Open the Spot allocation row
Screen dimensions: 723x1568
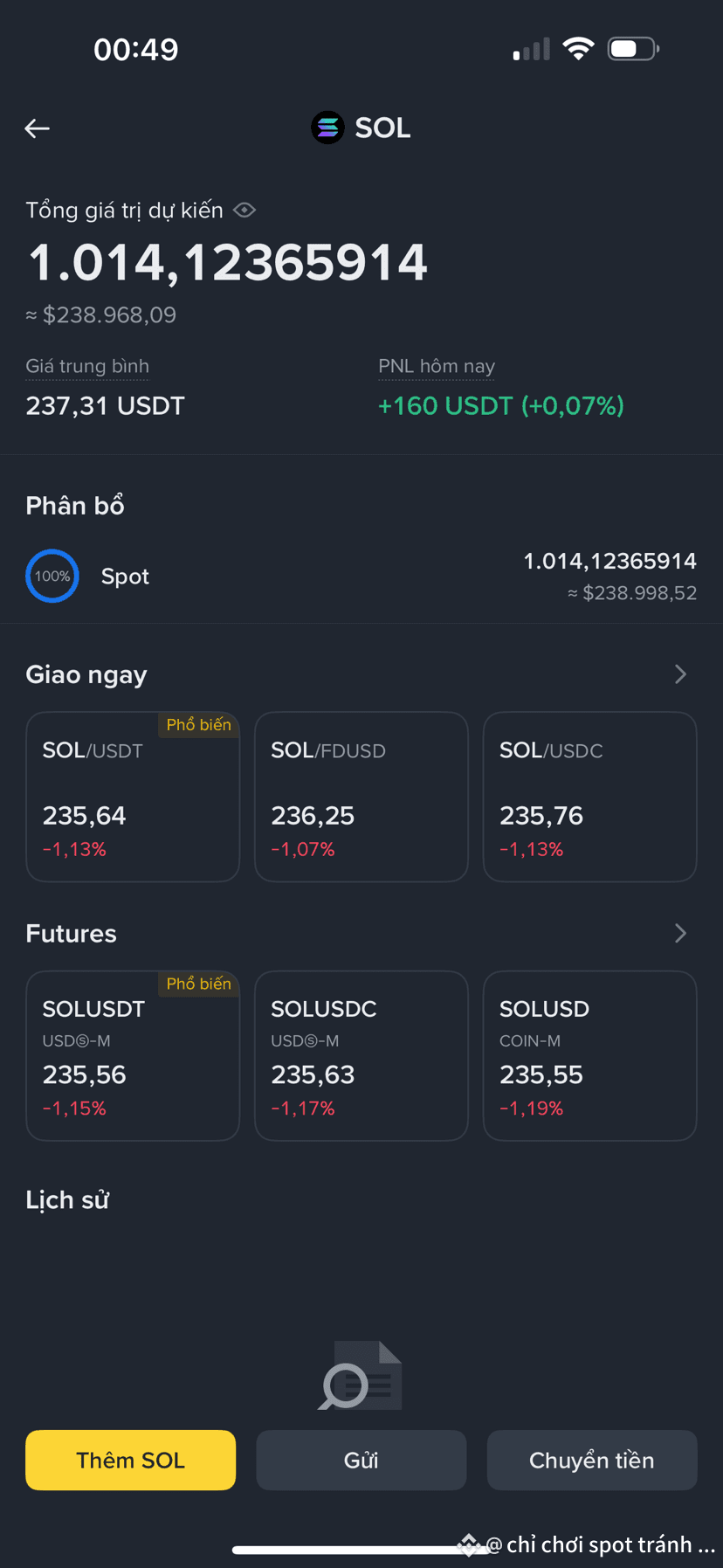point(361,577)
